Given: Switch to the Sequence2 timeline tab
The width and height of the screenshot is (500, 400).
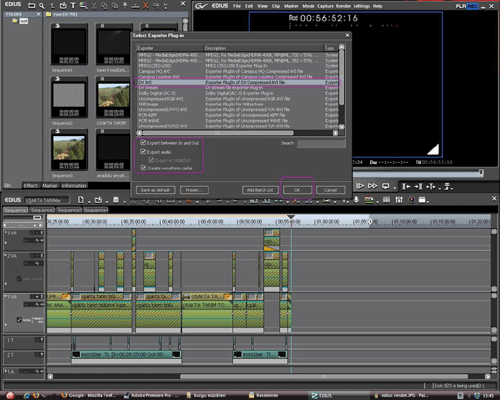Looking at the screenshot, I should pos(43,210).
